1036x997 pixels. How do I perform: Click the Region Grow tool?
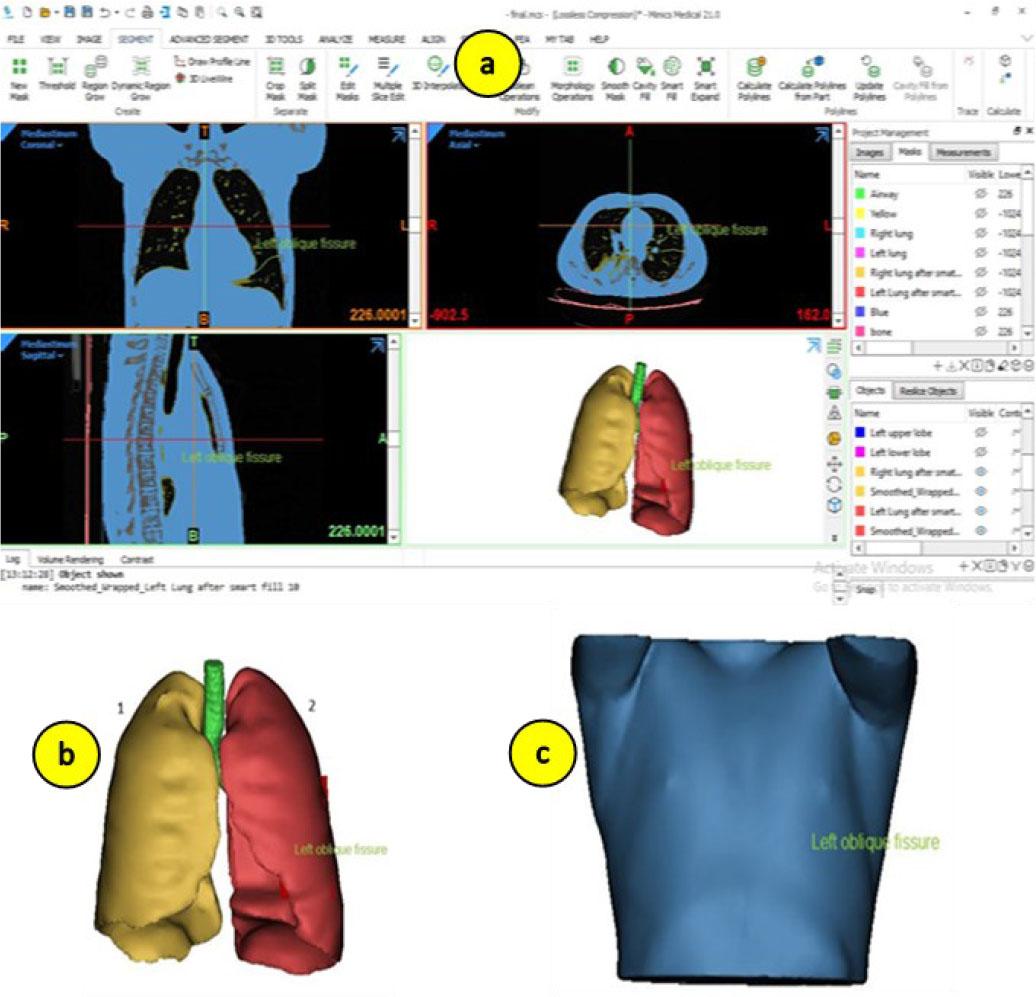pos(96,72)
